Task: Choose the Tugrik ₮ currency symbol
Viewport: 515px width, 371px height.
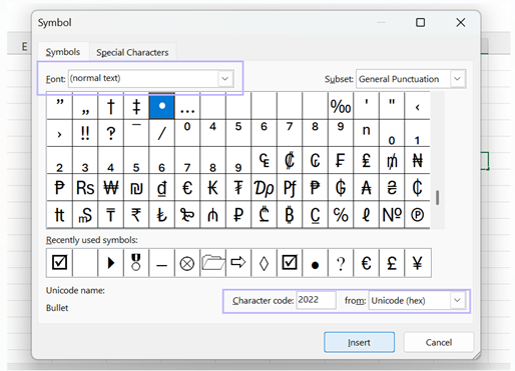Action: click(x=238, y=188)
